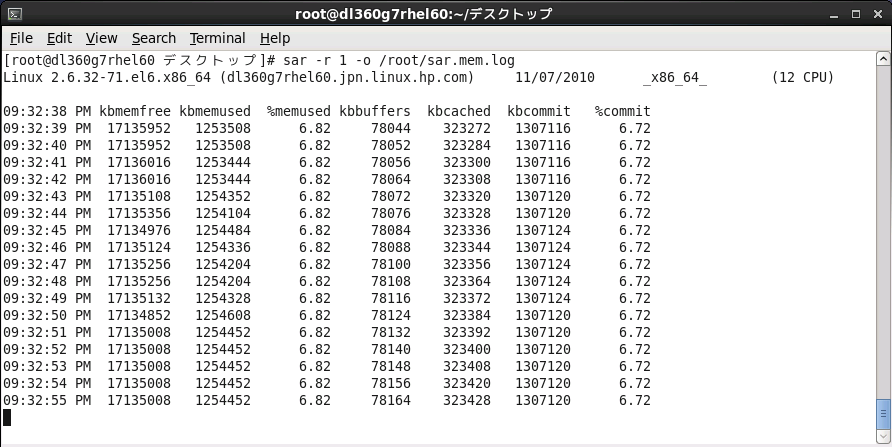Click kbcached value 323420
Image resolution: width=892 pixels, height=447 pixels.
pos(467,383)
